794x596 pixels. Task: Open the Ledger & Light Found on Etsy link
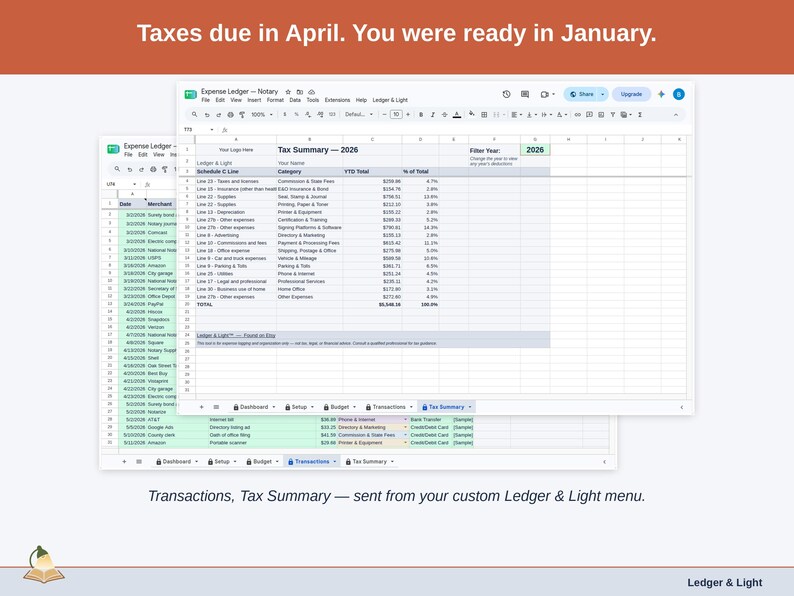pos(236,335)
